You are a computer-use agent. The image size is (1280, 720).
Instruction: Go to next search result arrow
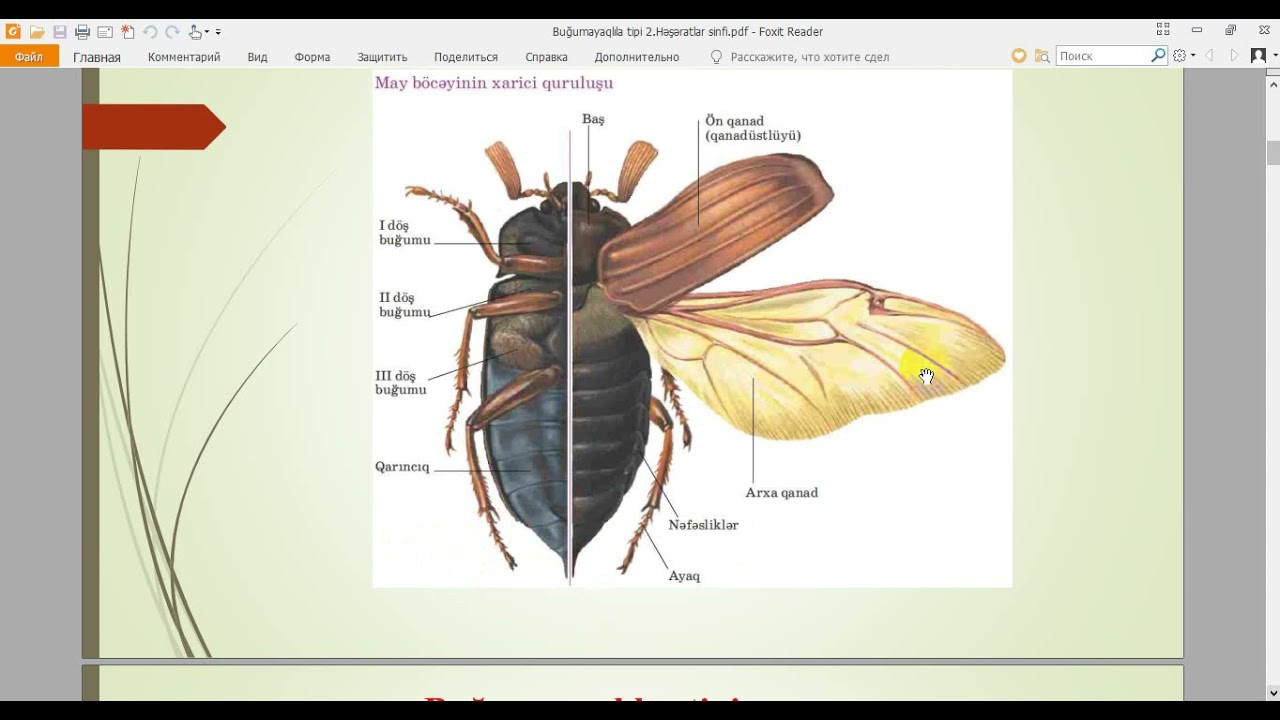tap(1234, 56)
